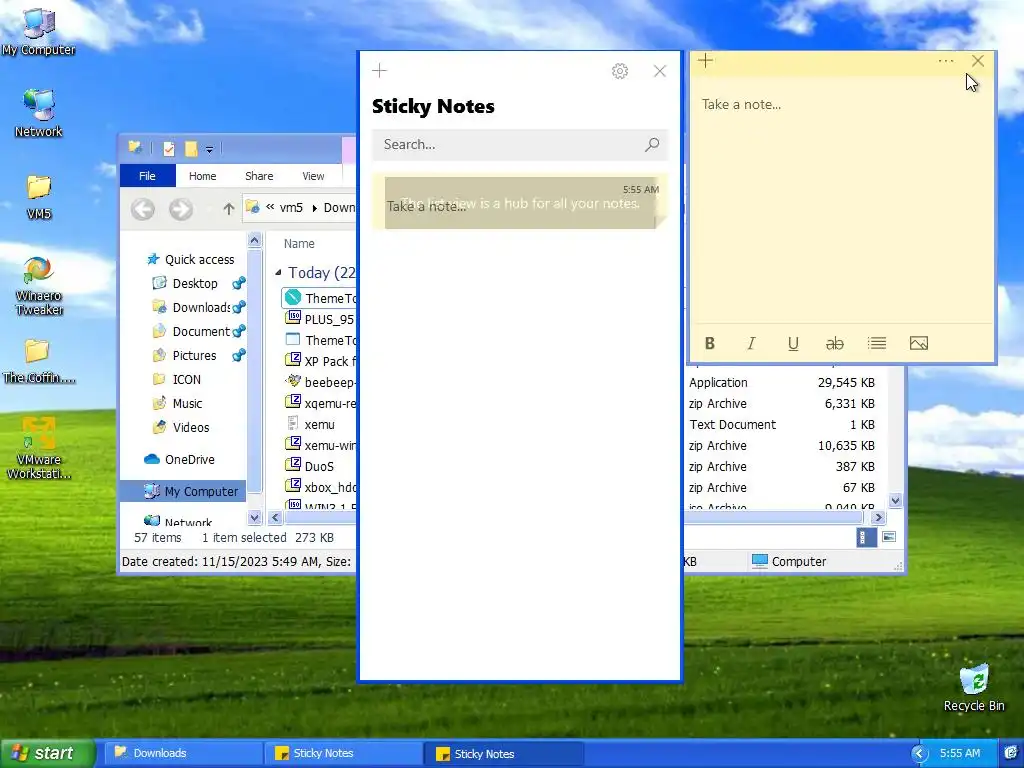This screenshot has width=1024, height=768.
Task: Select VMware Workstation desktop icon
Action: click(x=39, y=449)
